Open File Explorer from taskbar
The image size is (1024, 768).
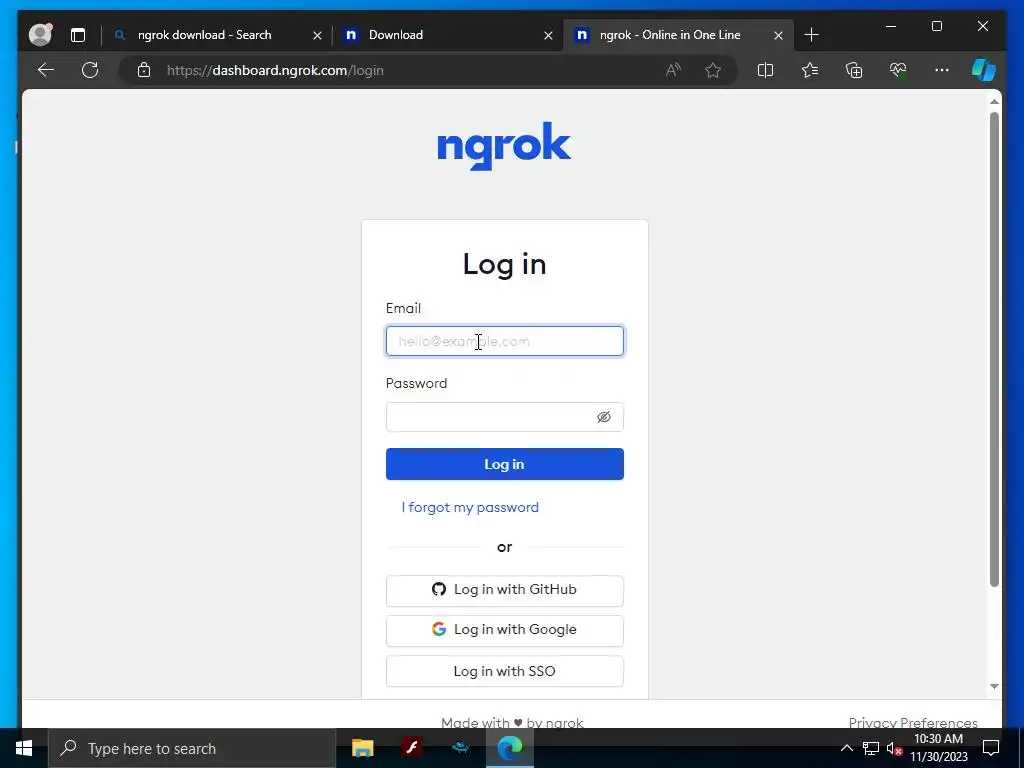tap(362, 748)
